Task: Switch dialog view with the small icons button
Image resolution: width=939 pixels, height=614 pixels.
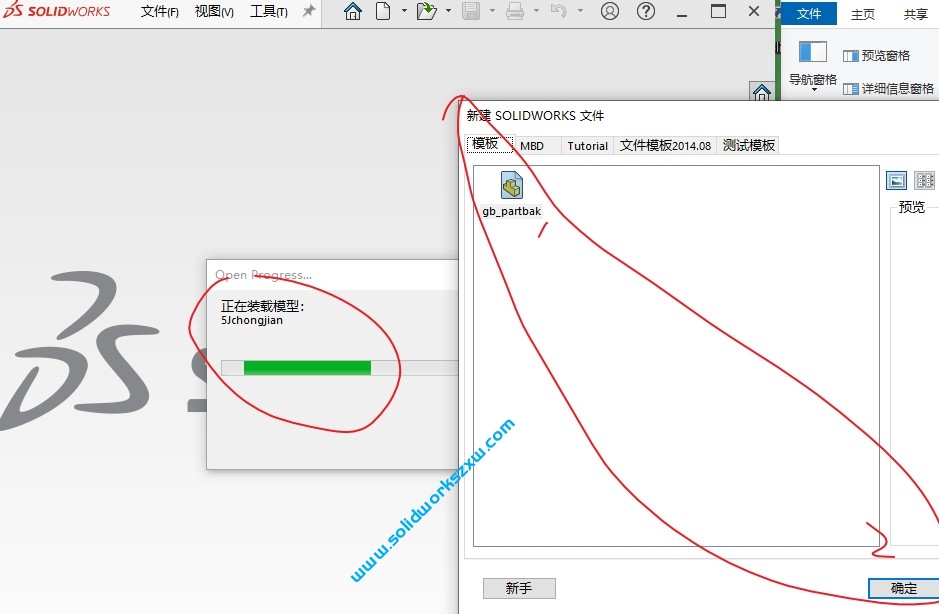Action: point(924,180)
